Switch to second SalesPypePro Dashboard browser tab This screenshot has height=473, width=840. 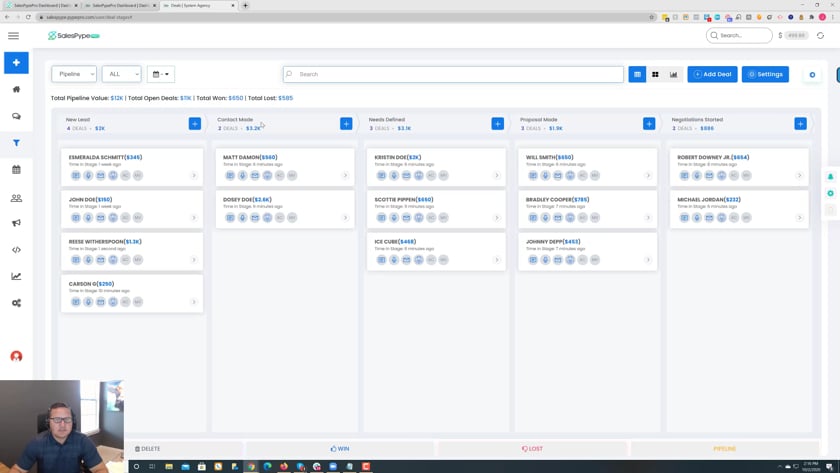119,5
